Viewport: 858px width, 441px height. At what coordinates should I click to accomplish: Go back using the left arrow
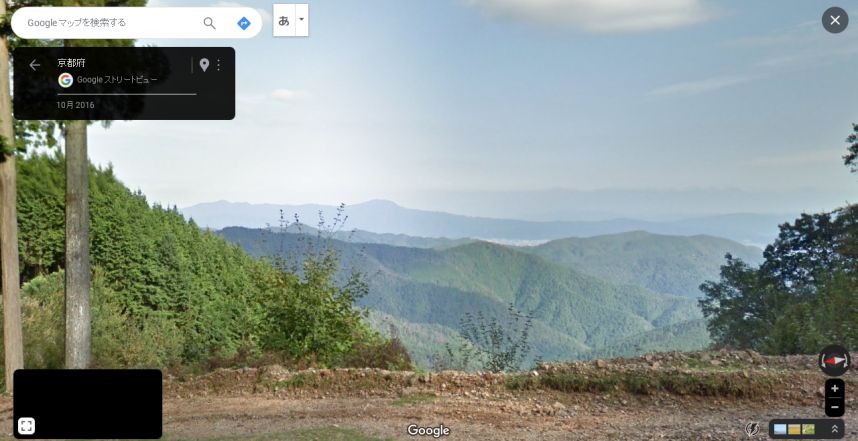click(35, 65)
